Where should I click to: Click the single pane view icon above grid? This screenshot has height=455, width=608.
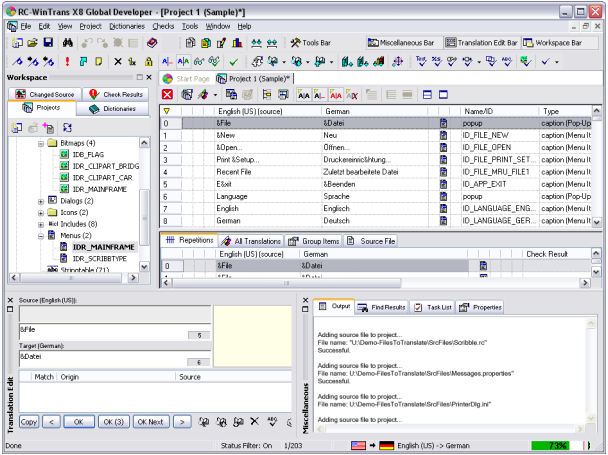[443, 94]
